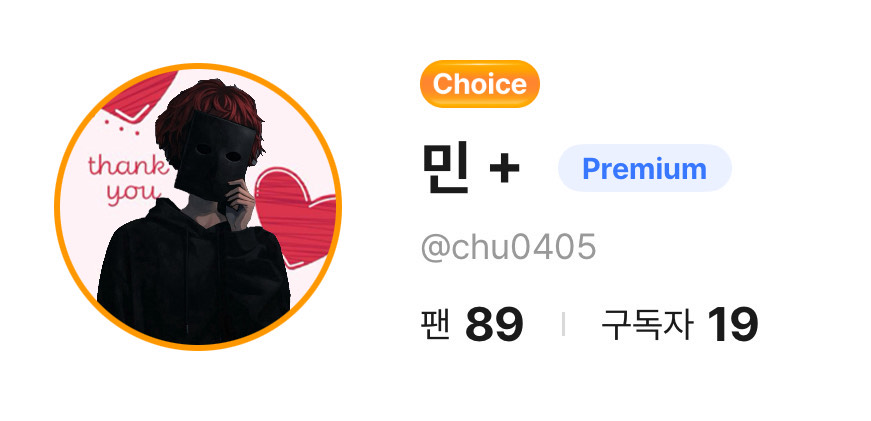Screen dimensions: 871x421
Task: Click the plus sign beside 민
Action: coord(504,169)
